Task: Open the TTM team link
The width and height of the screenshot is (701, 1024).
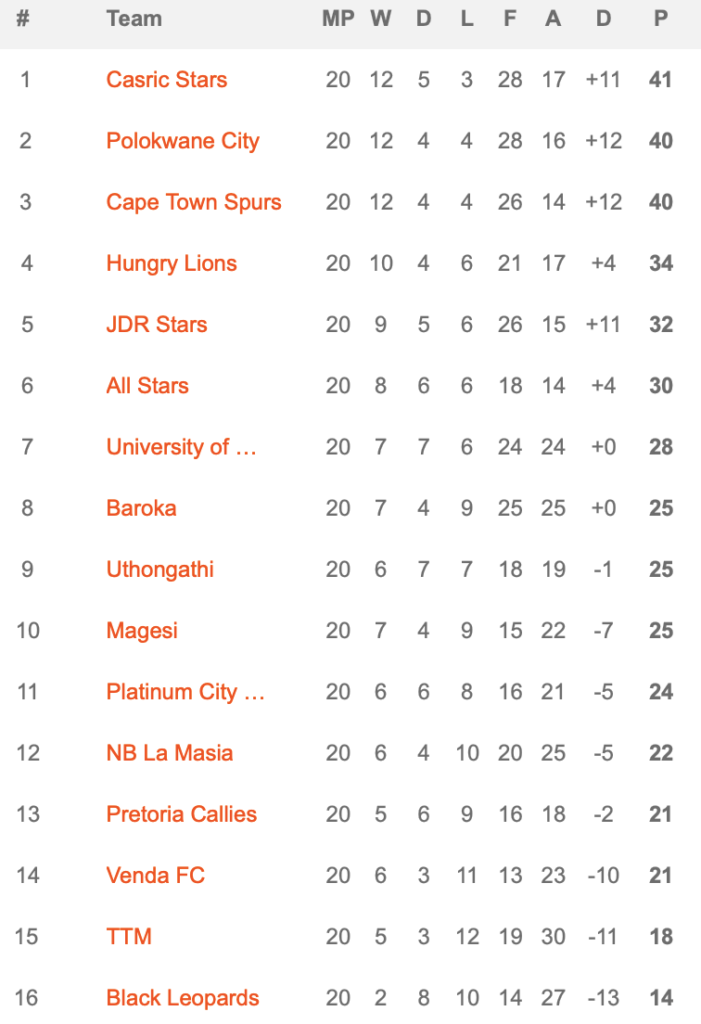Action: click(x=129, y=937)
